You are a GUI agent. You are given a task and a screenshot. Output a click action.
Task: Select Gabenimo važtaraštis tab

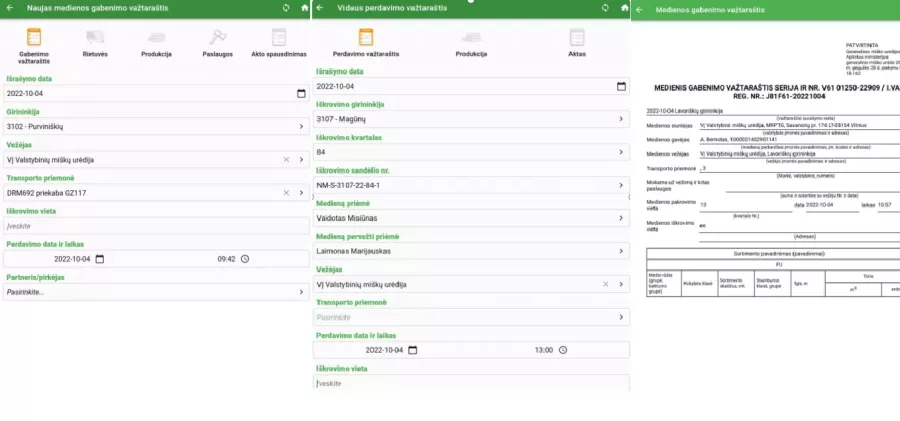click(33, 40)
